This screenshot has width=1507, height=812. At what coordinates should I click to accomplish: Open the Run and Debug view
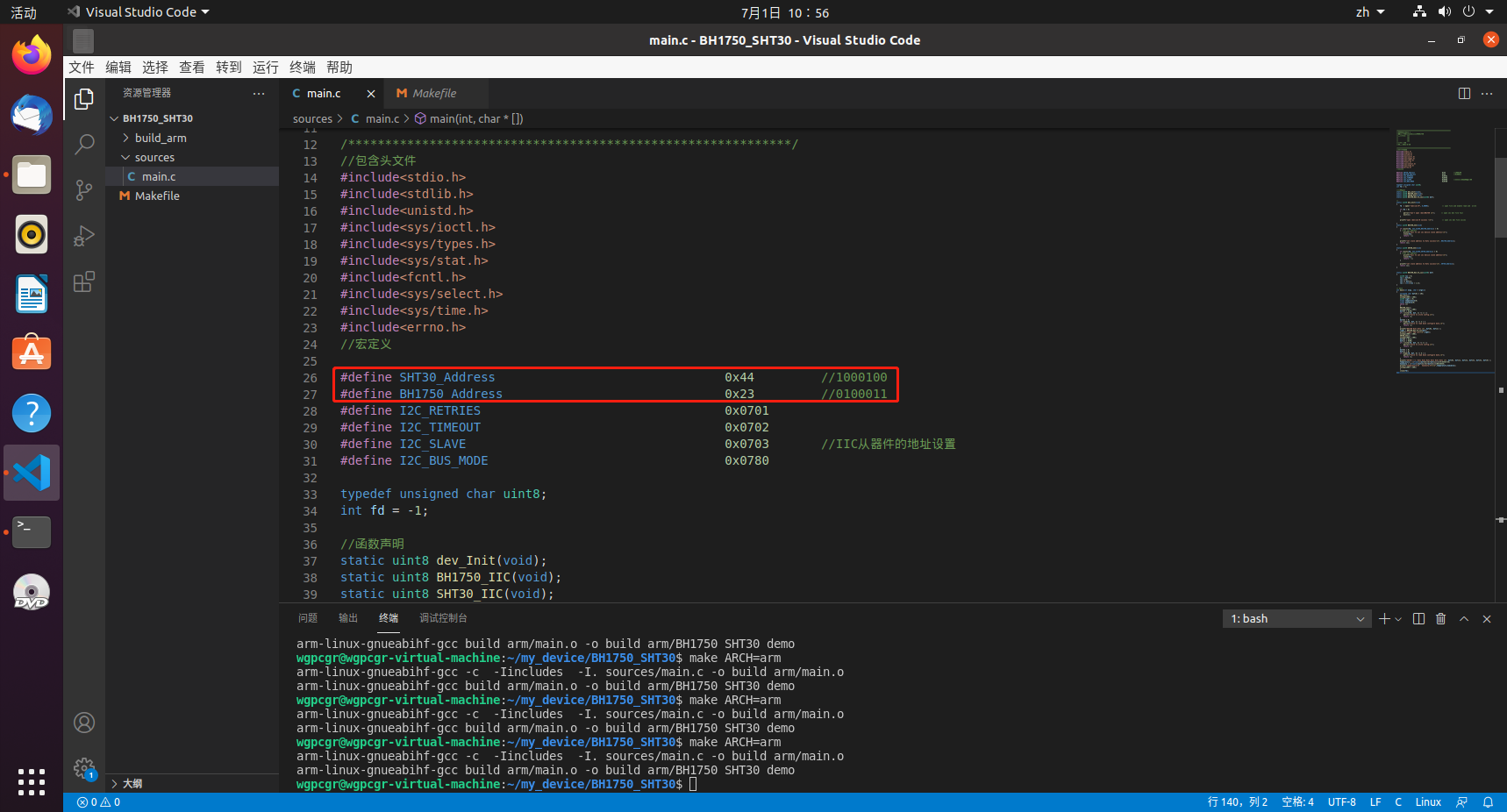point(84,236)
